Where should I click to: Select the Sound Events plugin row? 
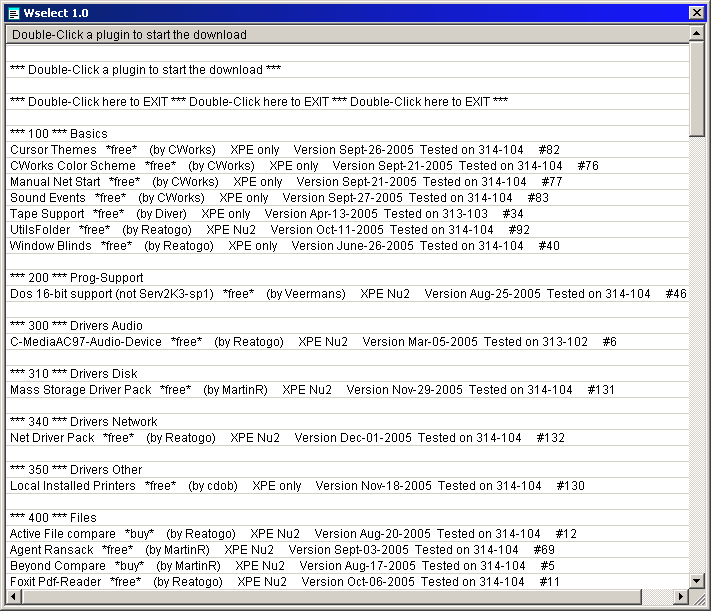(347, 198)
